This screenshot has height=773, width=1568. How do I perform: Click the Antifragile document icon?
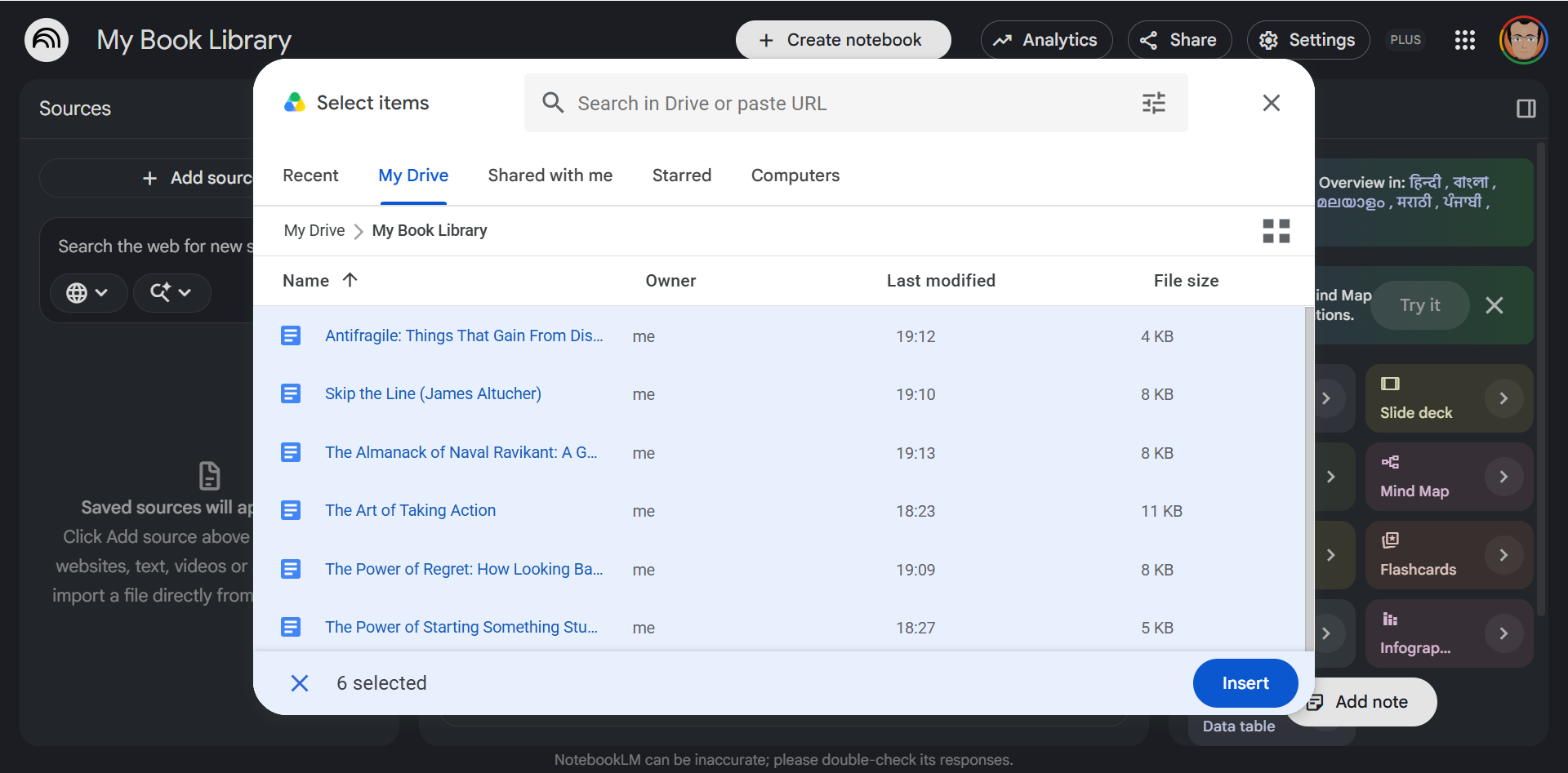291,335
